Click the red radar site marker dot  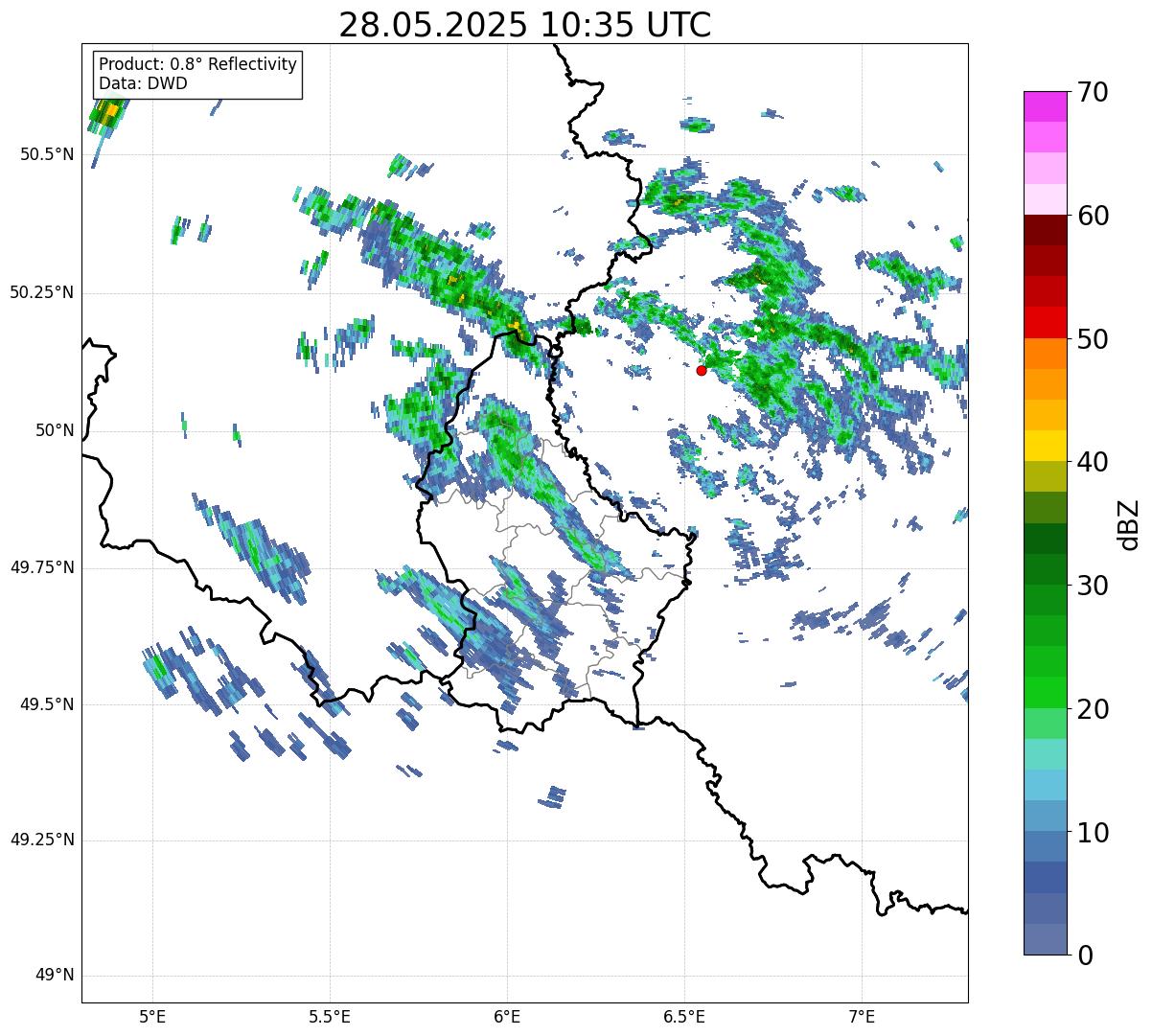click(x=702, y=370)
